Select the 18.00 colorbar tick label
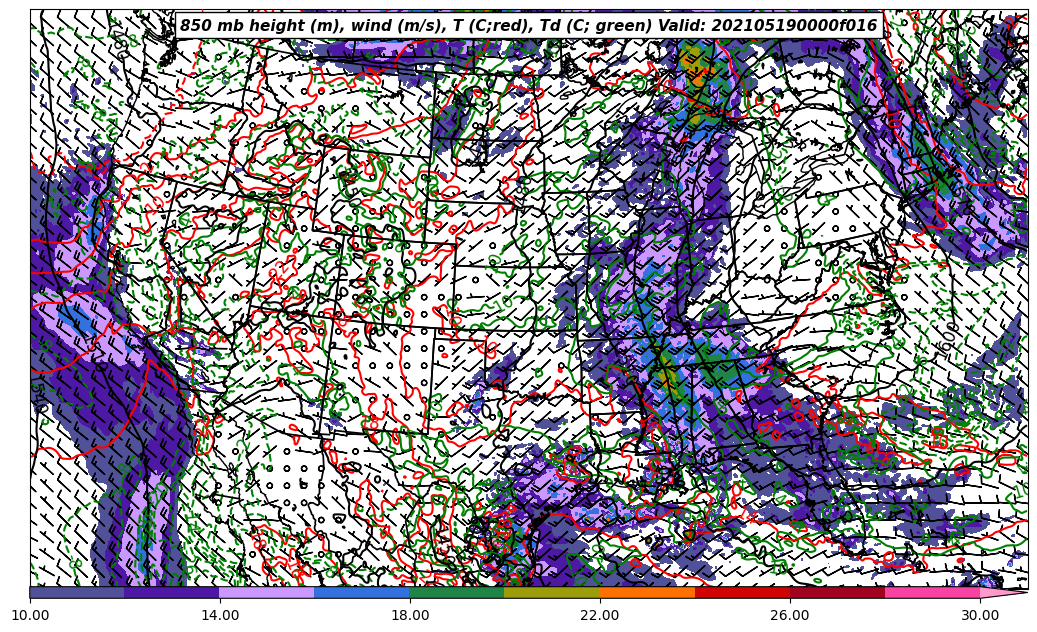This screenshot has width=1037, height=632. 410,616
